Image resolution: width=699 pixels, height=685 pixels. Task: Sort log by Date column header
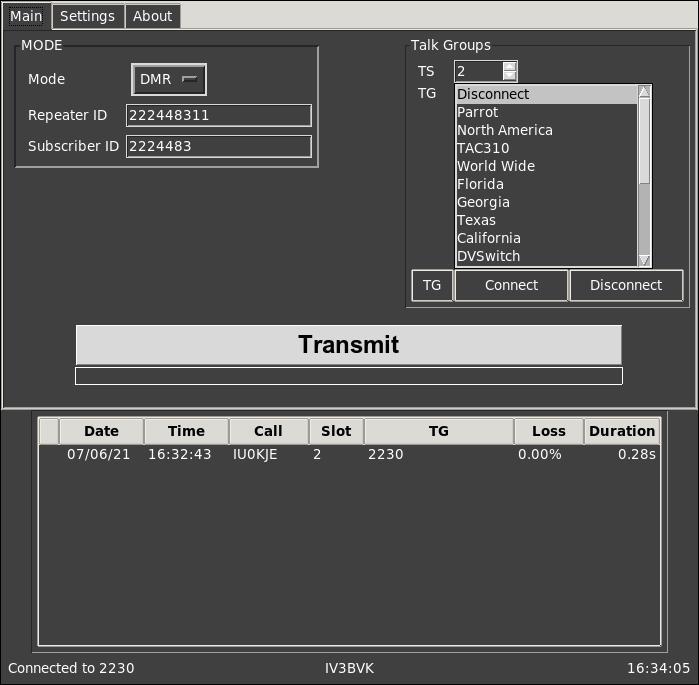[102, 431]
